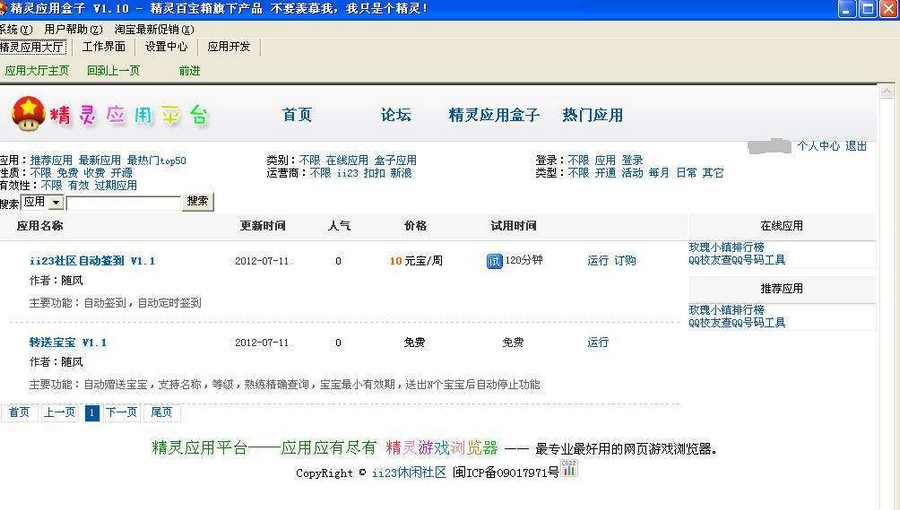This screenshot has height=510, width=900.
Task: Filter 类型 by 活动
Action: [632, 173]
